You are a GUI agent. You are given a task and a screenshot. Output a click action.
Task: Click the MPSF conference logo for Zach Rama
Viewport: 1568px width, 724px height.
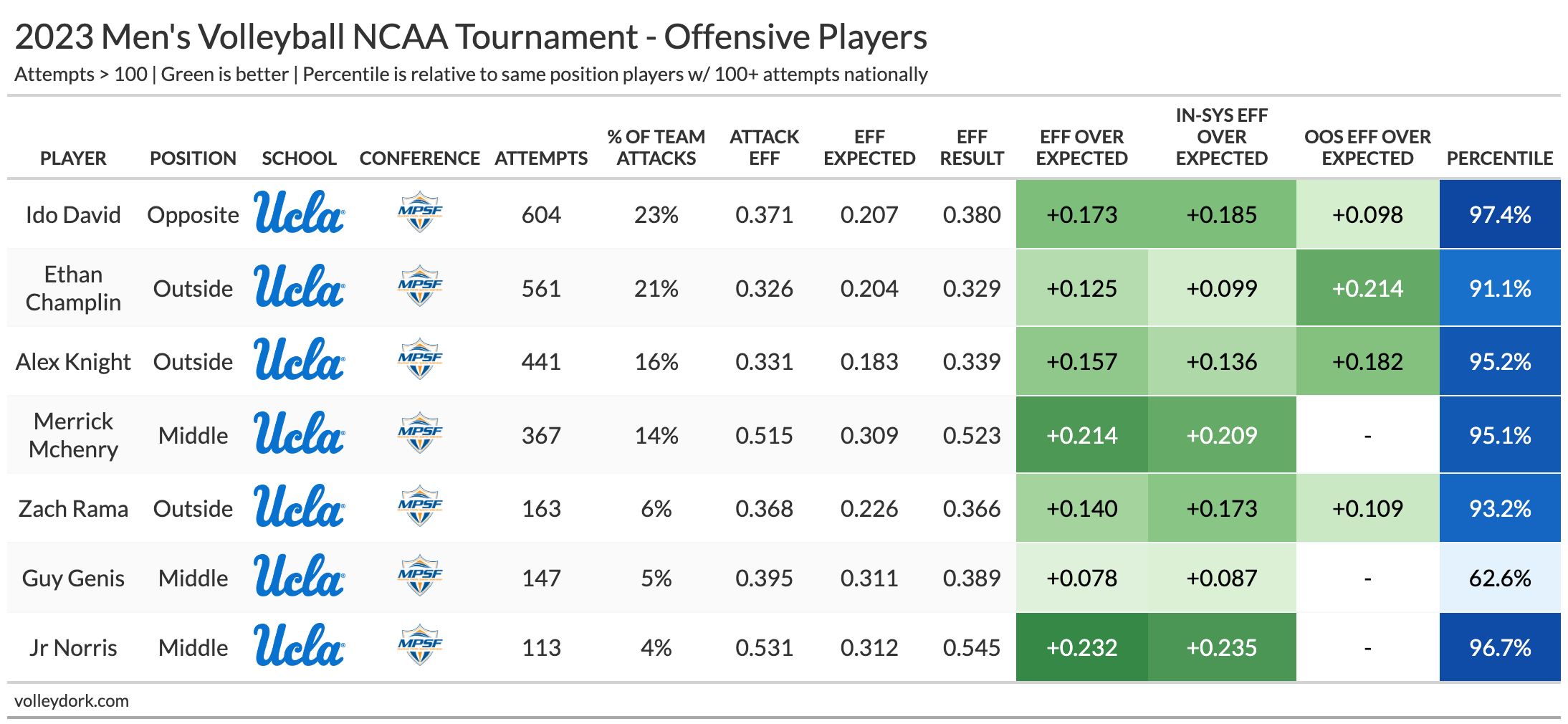point(420,506)
